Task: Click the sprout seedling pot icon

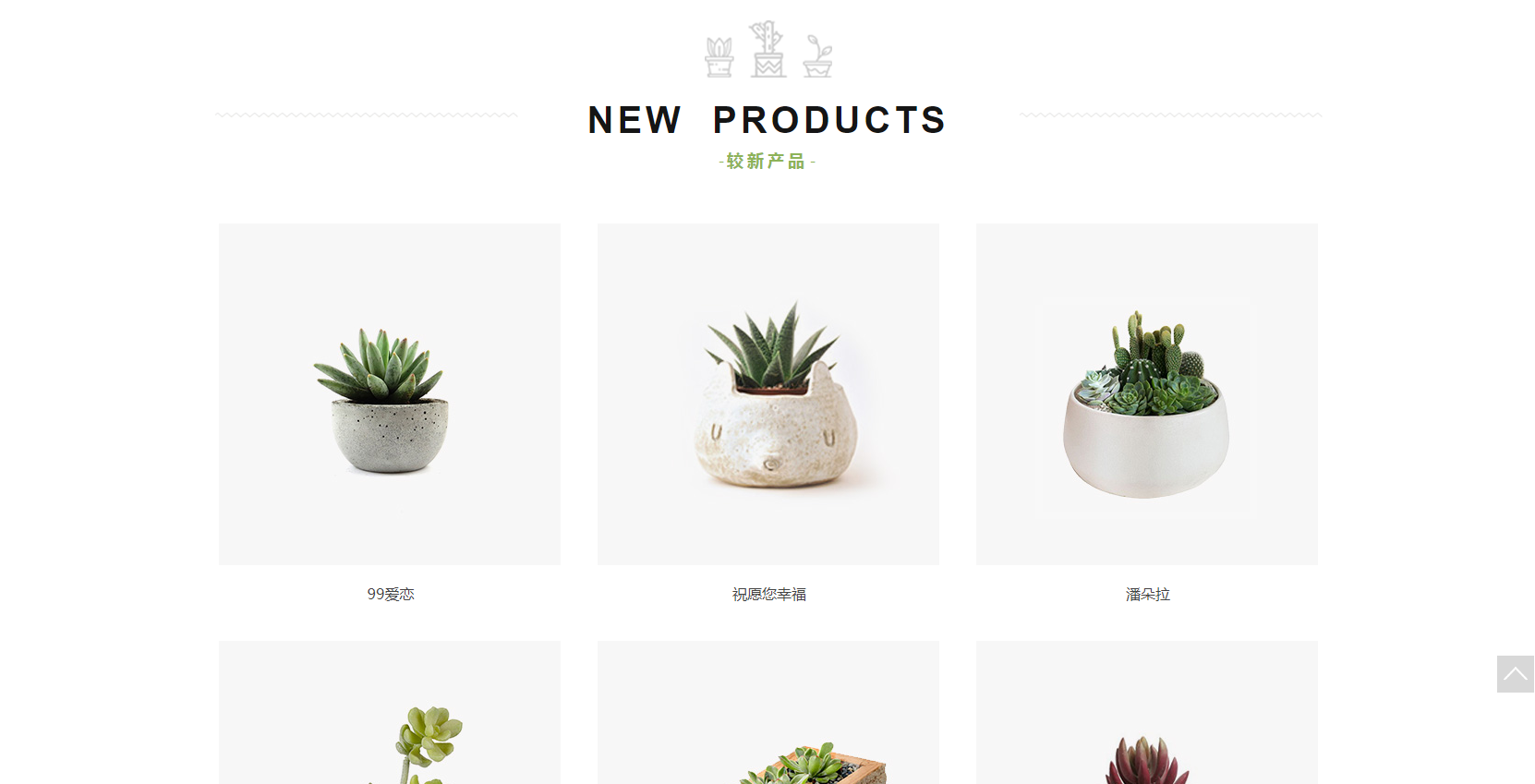Action: (x=817, y=56)
